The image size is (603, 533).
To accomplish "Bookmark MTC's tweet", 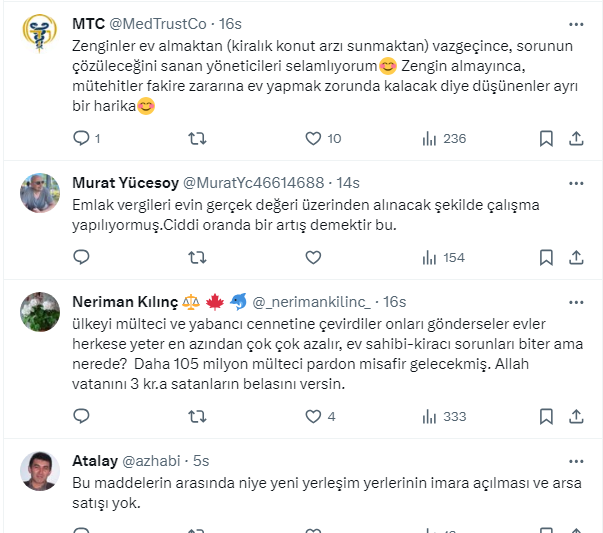I will 546,139.
